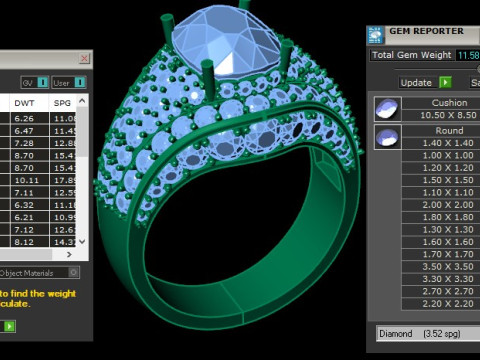Viewport: 480px width, 360px height.
Task: Select the 6.32 DWT cell
Action: pos(30,205)
